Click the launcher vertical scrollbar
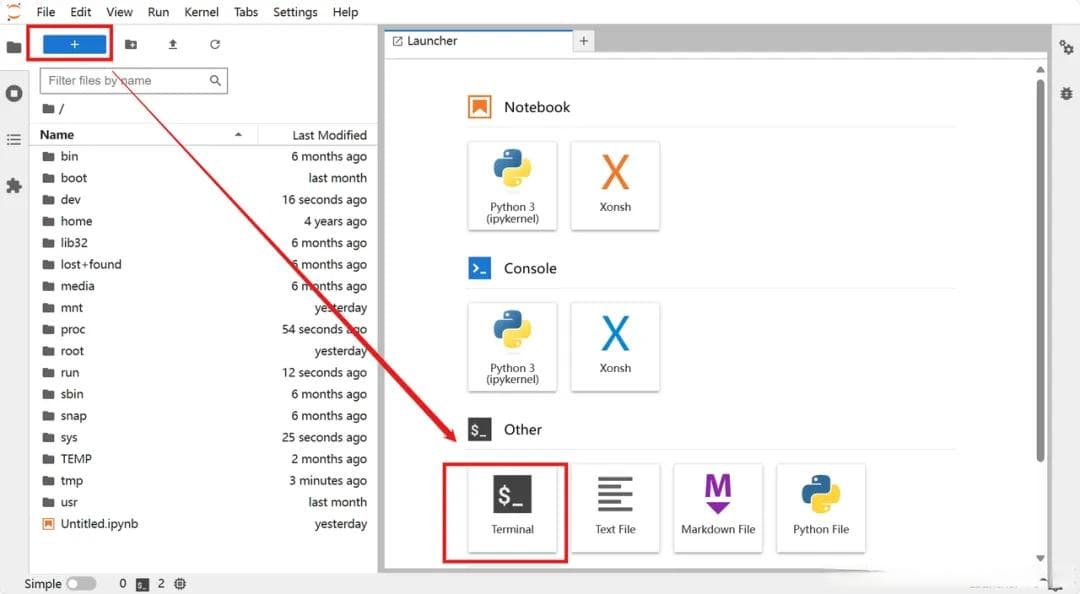 [x=1040, y=271]
